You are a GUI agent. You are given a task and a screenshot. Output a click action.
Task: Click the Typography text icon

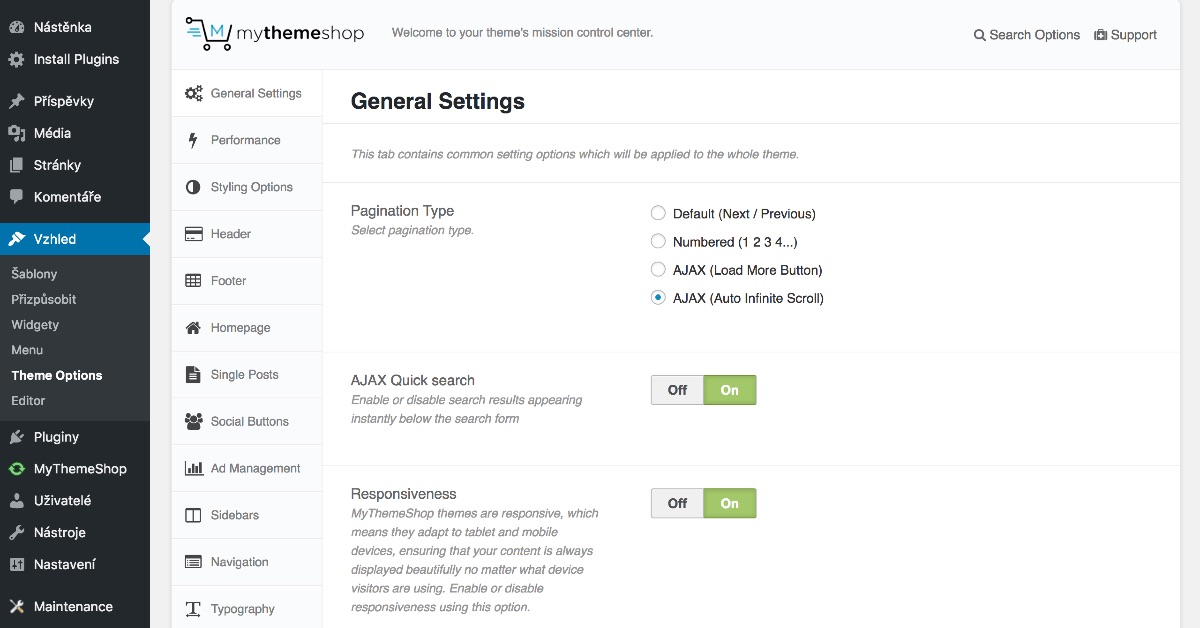point(193,609)
